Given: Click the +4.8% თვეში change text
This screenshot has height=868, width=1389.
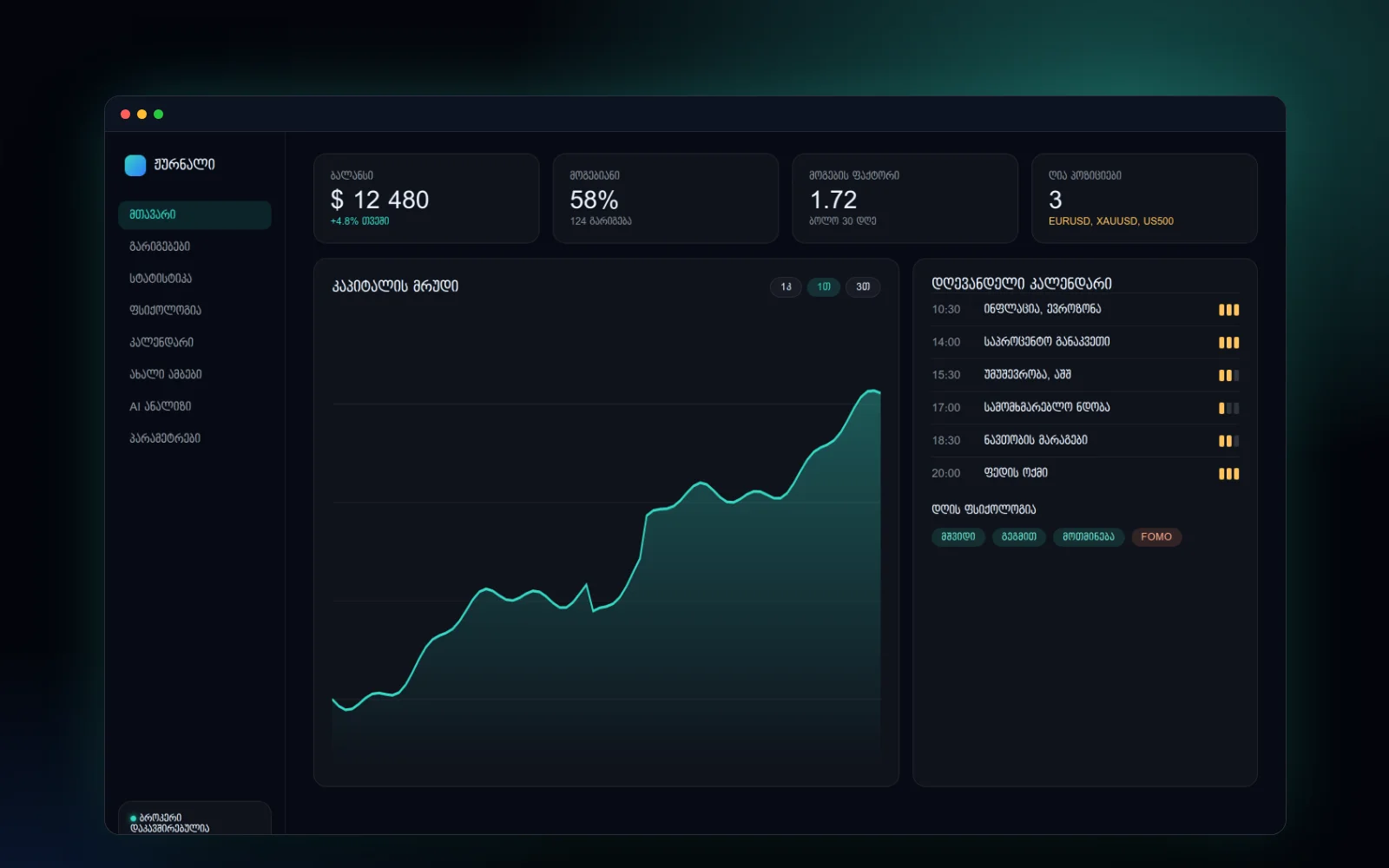Looking at the screenshot, I should (x=359, y=221).
